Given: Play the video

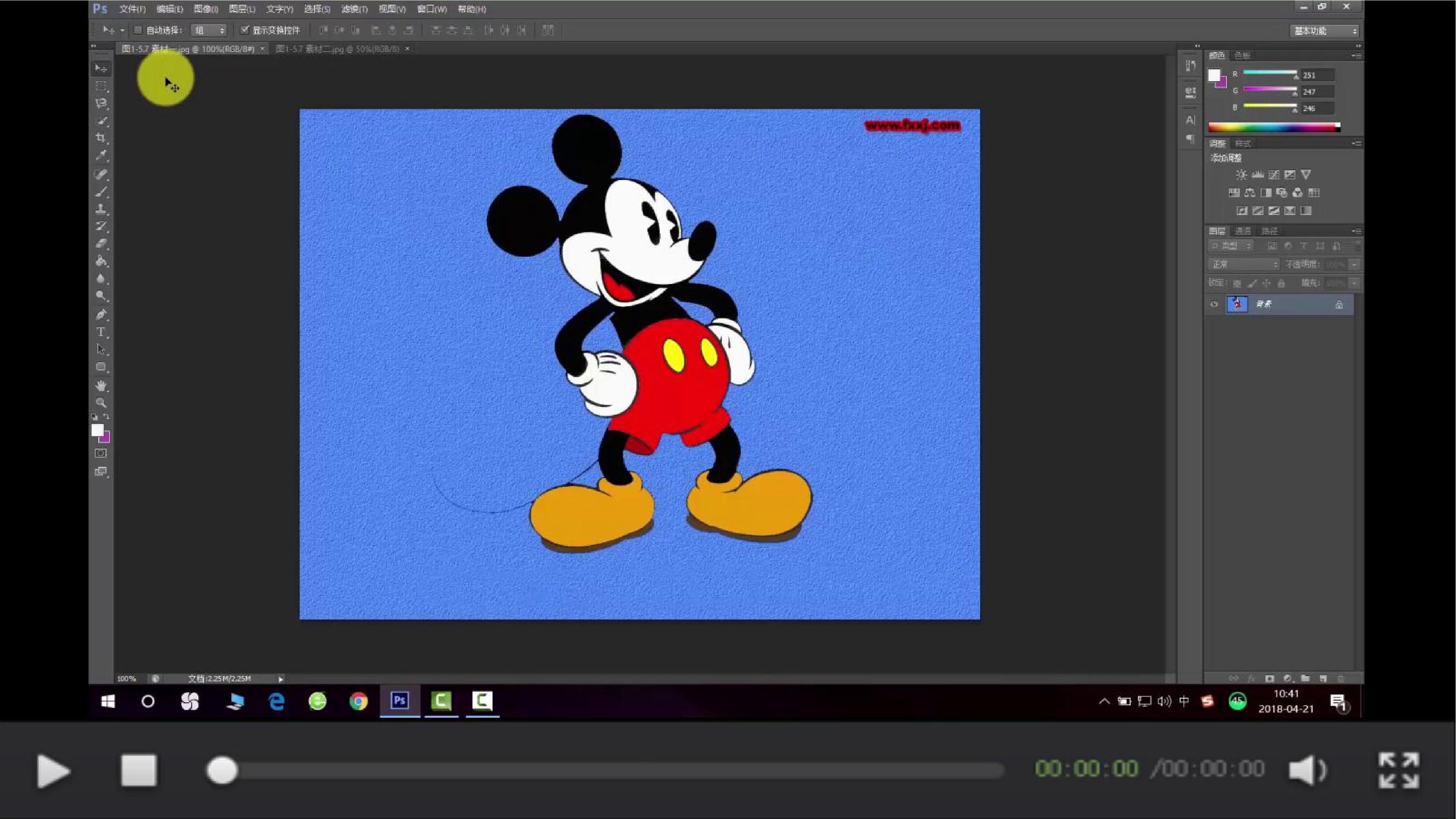Looking at the screenshot, I should coord(53,770).
